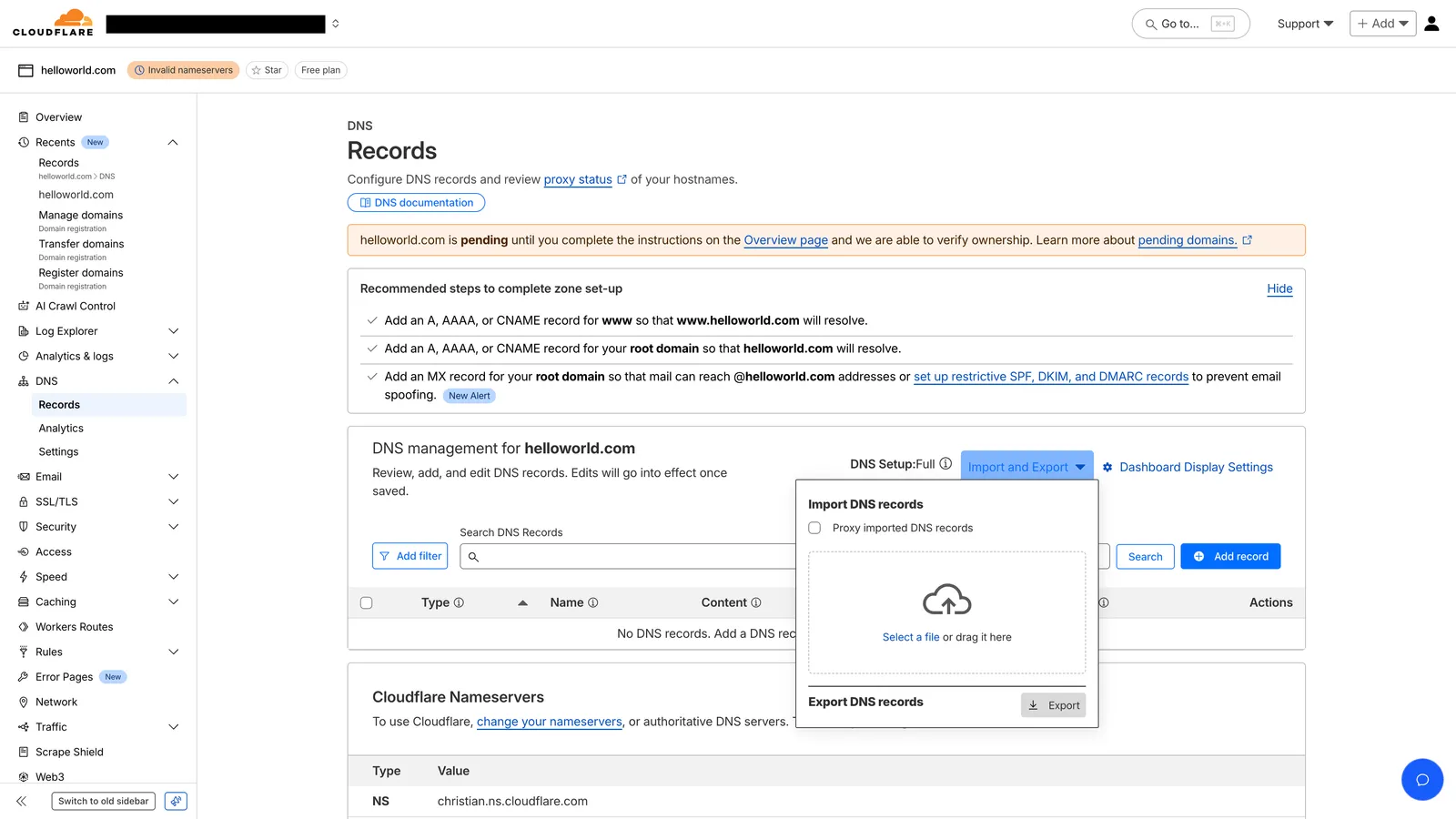This screenshot has height=819, width=1456.
Task: Click the helloworld.com zone window icon
Action: 25,70
